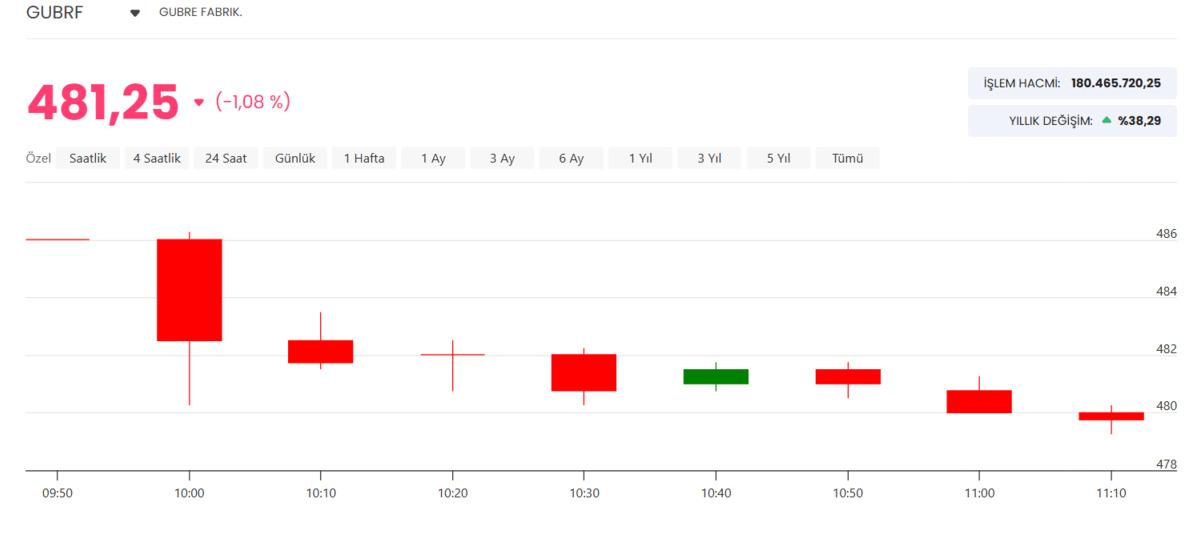Click the Özel custom range label
Image resolution: width=1200 pixels, height=535 pixels.
(x=38, y=158)
